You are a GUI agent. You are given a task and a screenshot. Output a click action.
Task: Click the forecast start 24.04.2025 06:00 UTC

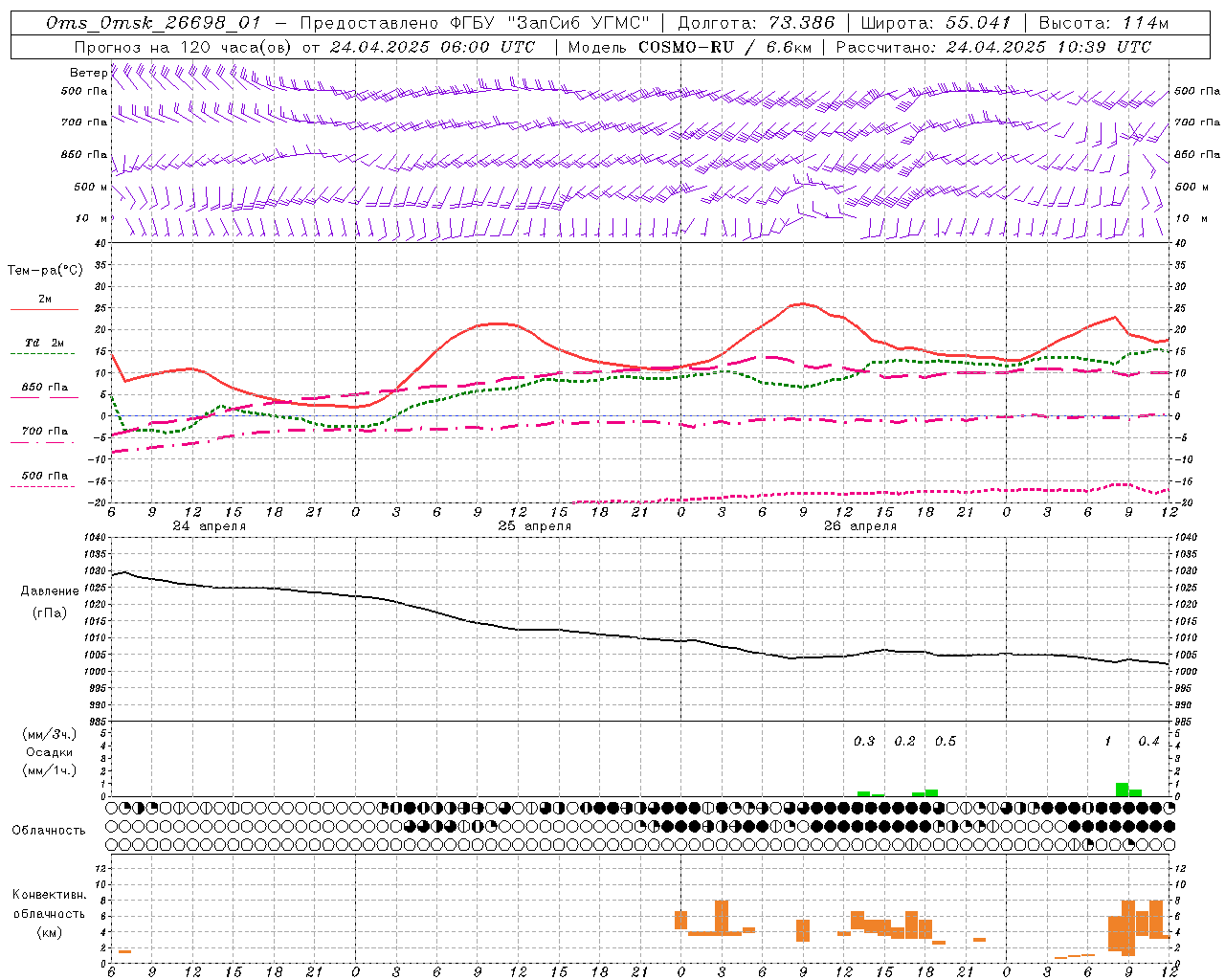click(x=432, y=47)
